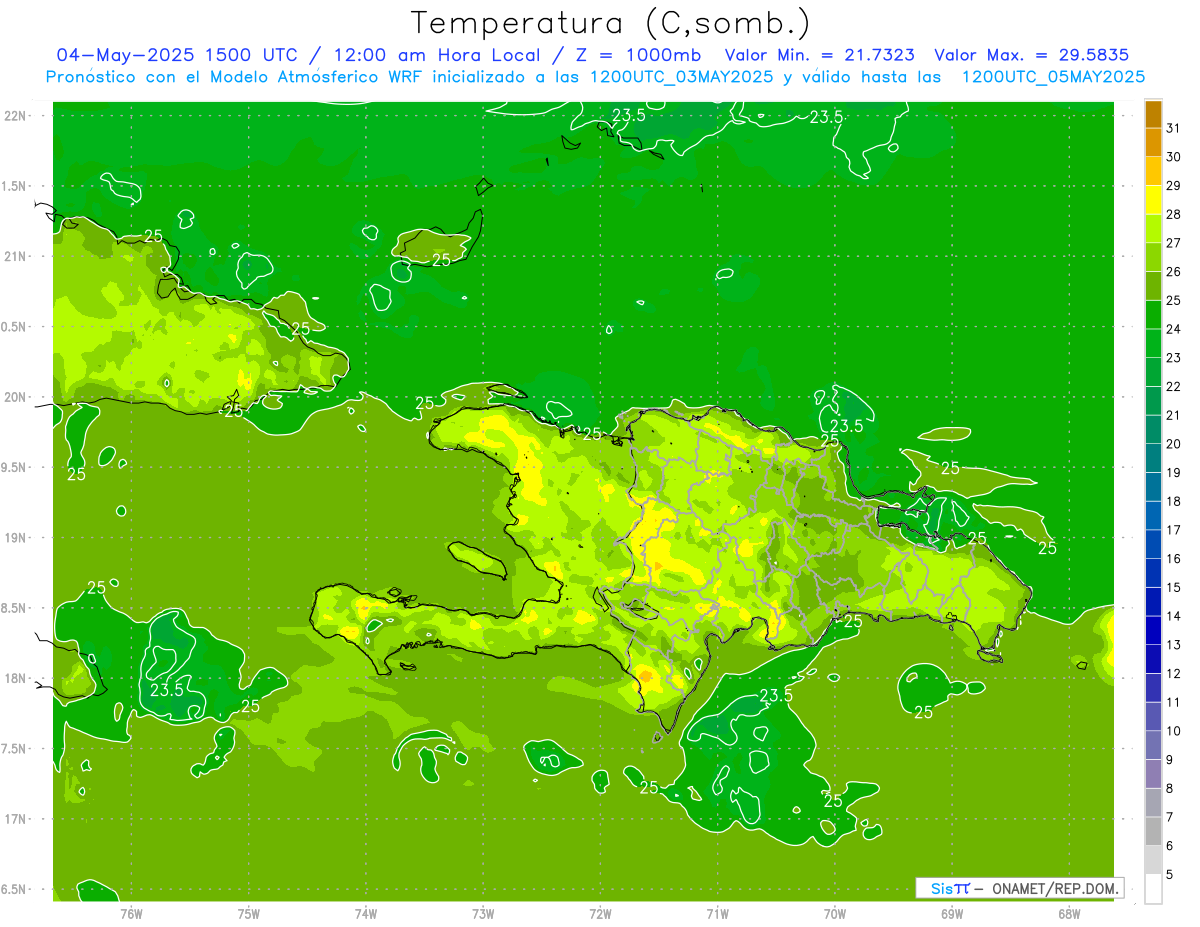The image size is (1200, 927).
Task: Click the dark orange swatch above the 31 label
Action: [x=1153, y=114]
